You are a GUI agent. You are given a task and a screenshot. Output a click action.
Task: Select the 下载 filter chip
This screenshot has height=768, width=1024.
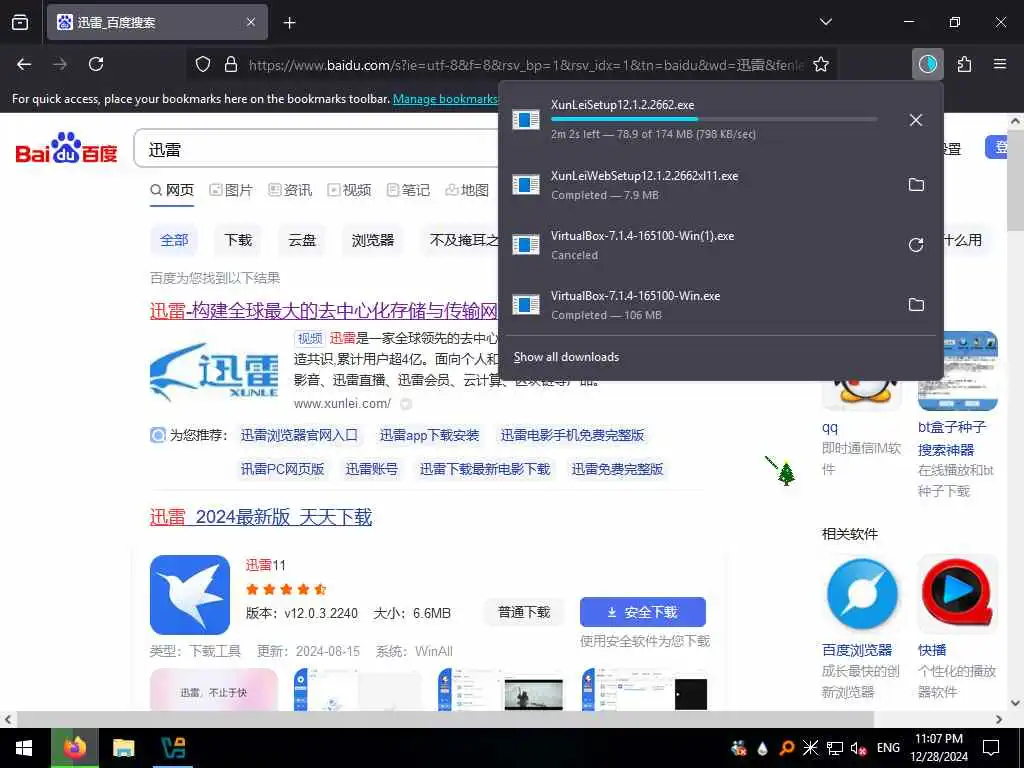click(238, 240)
